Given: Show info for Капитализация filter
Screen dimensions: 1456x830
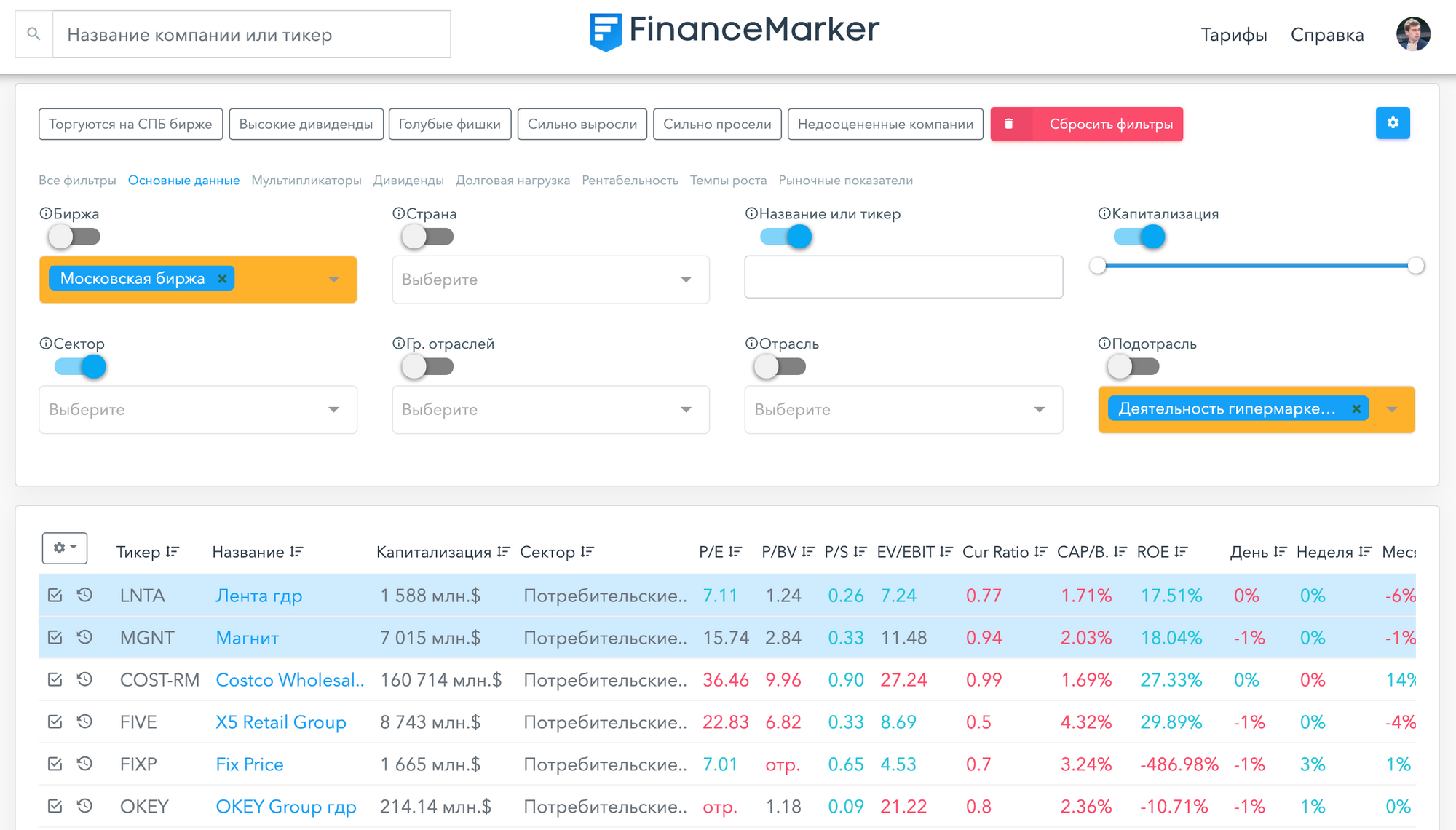Looking at the screenshot, I should pos(1104,213).
